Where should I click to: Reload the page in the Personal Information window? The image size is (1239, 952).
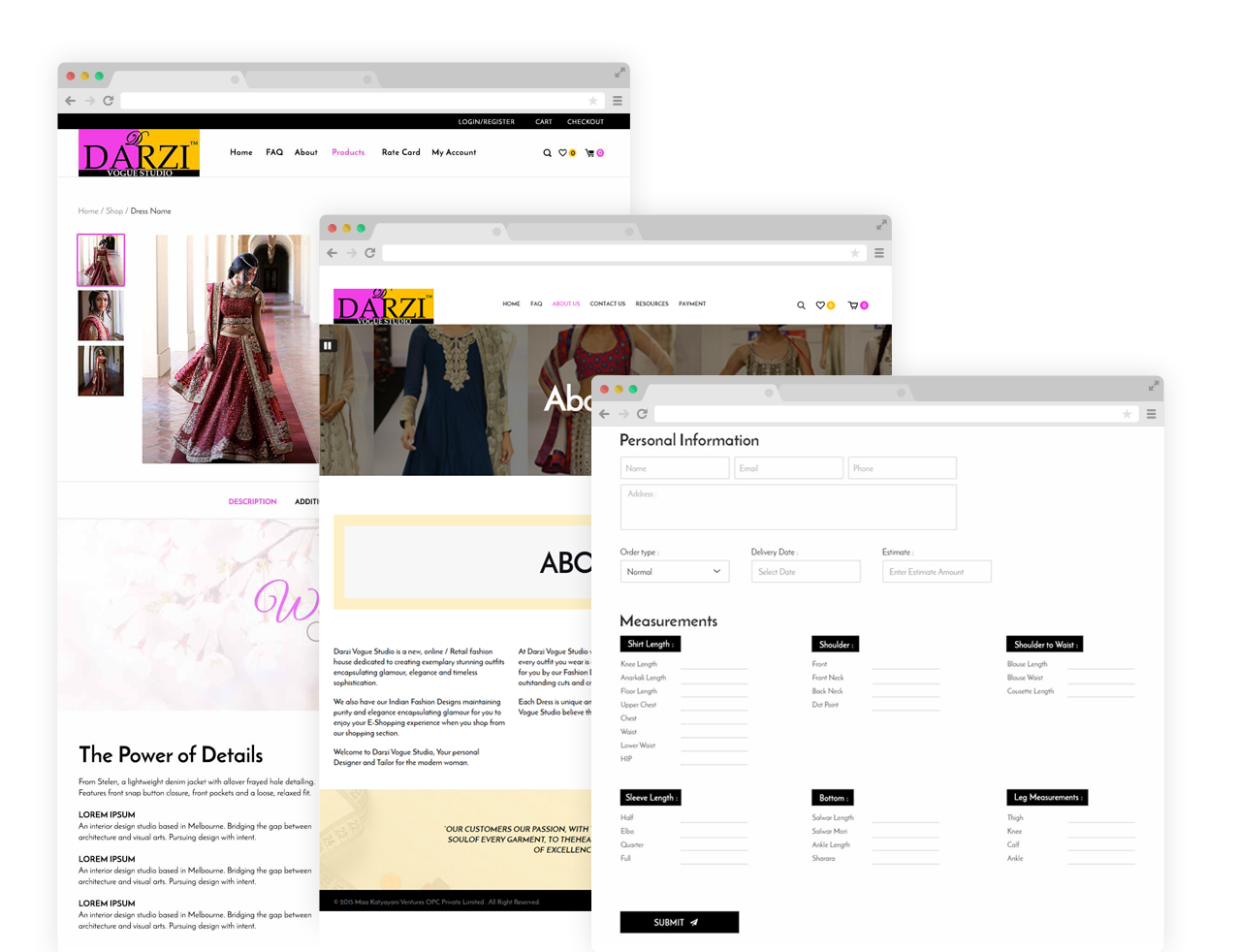642,414
